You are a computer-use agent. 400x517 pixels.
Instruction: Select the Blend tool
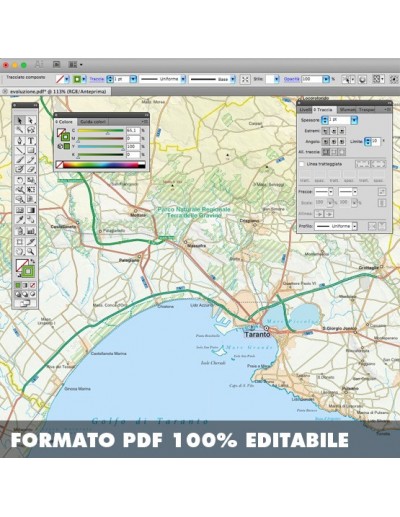coord(31,220)
